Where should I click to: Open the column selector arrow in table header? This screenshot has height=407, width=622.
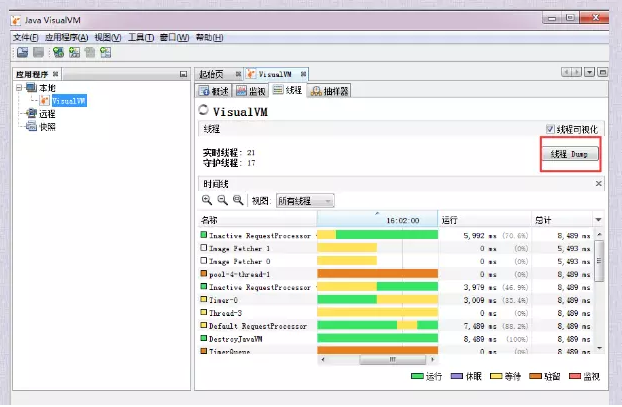coord(599,219)
